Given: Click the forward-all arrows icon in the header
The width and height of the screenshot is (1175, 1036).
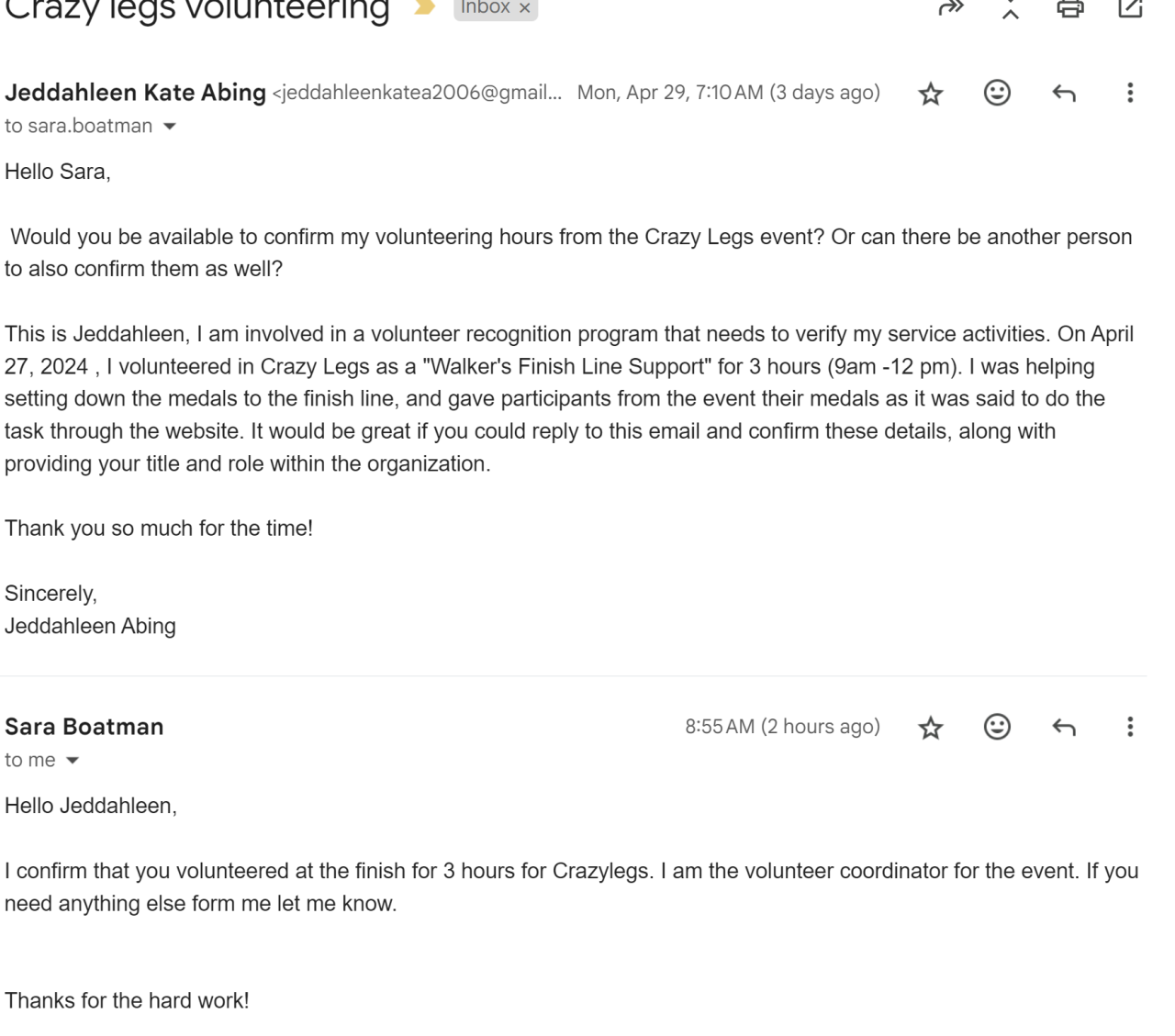Looking at the screenshot, I should (951, 9).
